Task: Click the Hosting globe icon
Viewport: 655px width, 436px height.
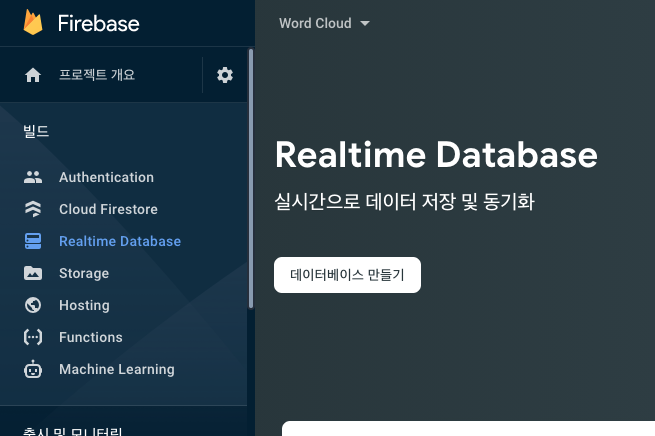Action: pyautogui.click(x=33, y=305)
